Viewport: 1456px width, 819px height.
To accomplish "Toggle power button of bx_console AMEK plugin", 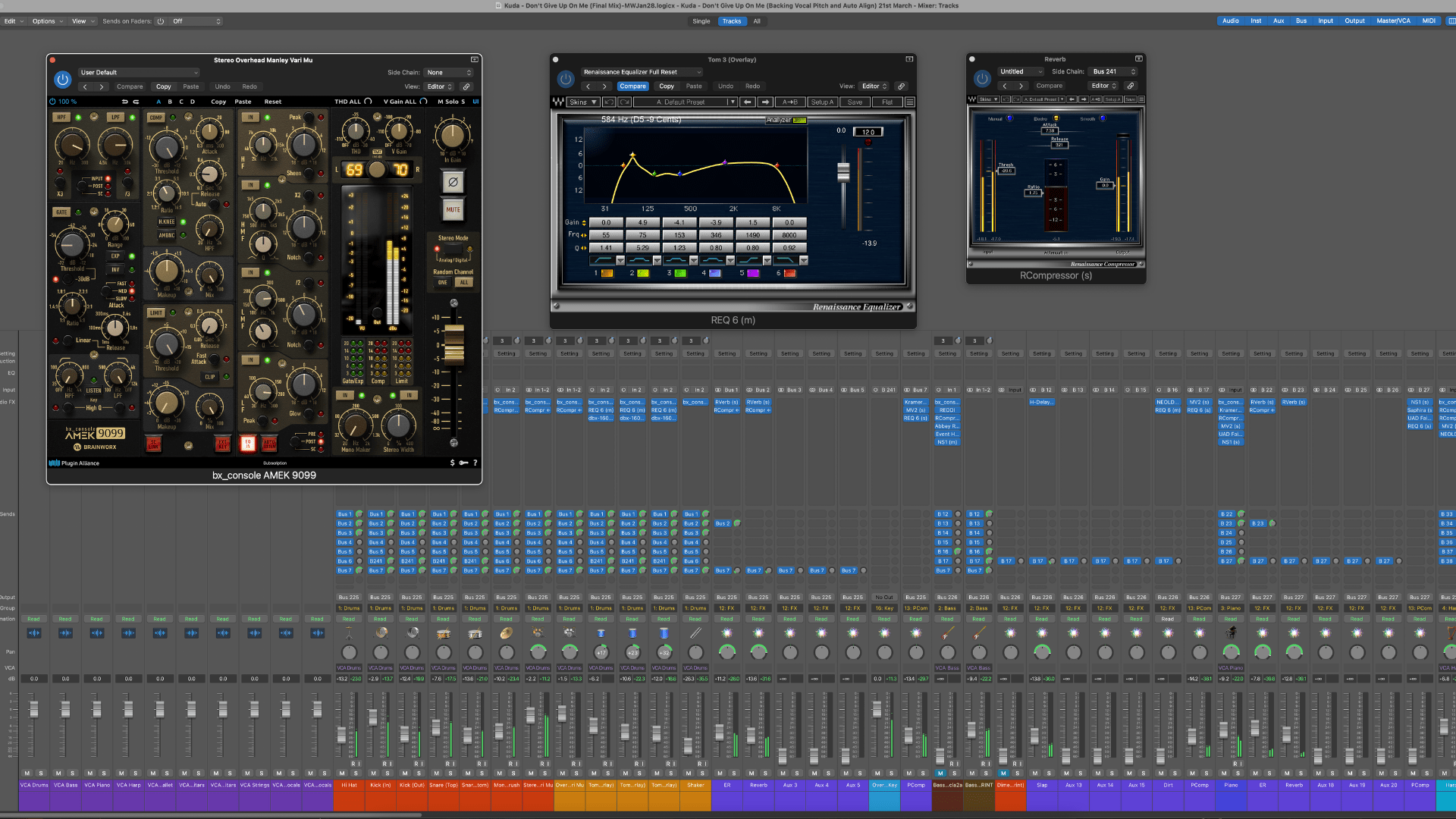I will click(62, 79).
